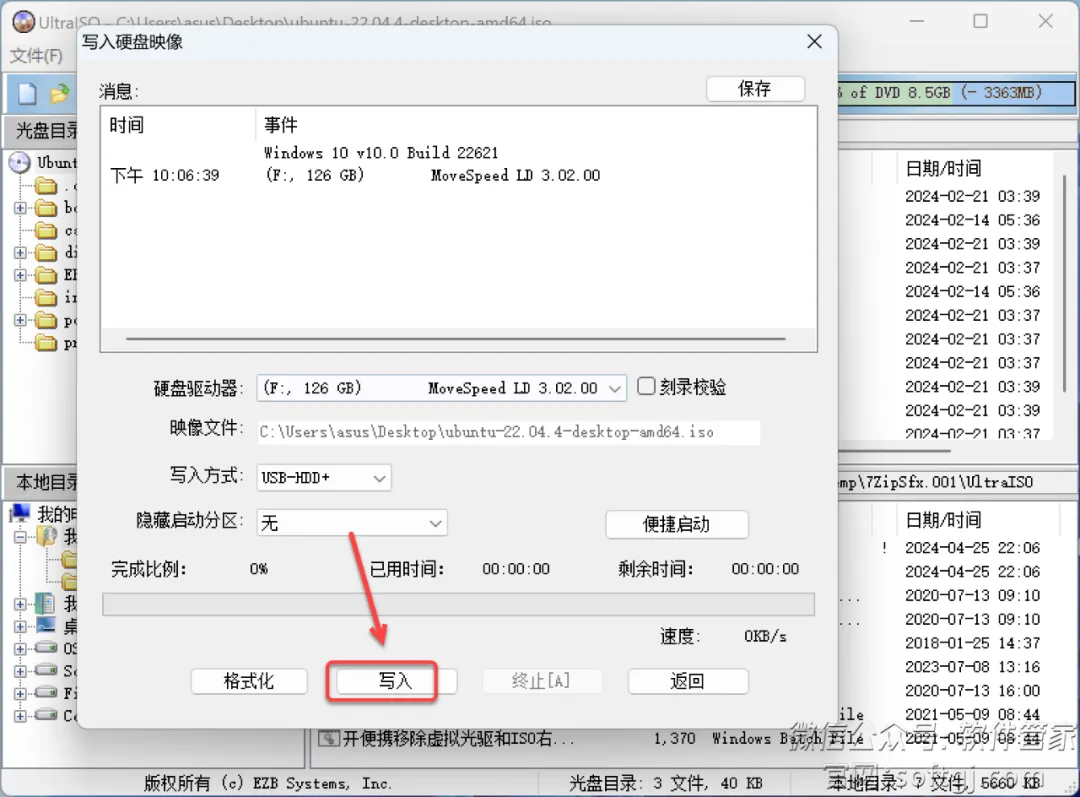Select the row dated 2023-07-08 13:16
The height and width of the screenshot is (797, 1080).
[973, 667]
